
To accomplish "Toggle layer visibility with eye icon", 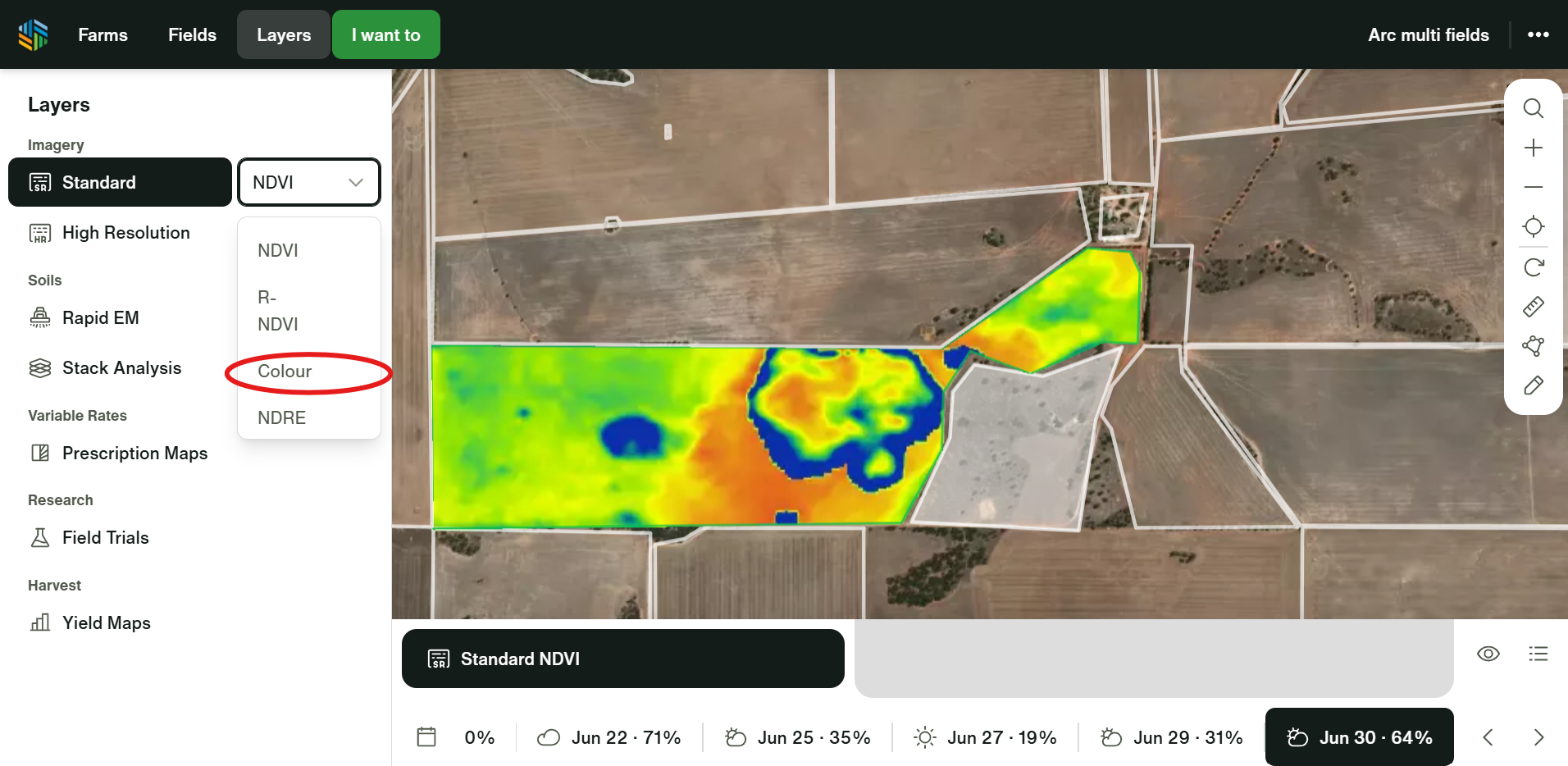I will coord(1488,654).
